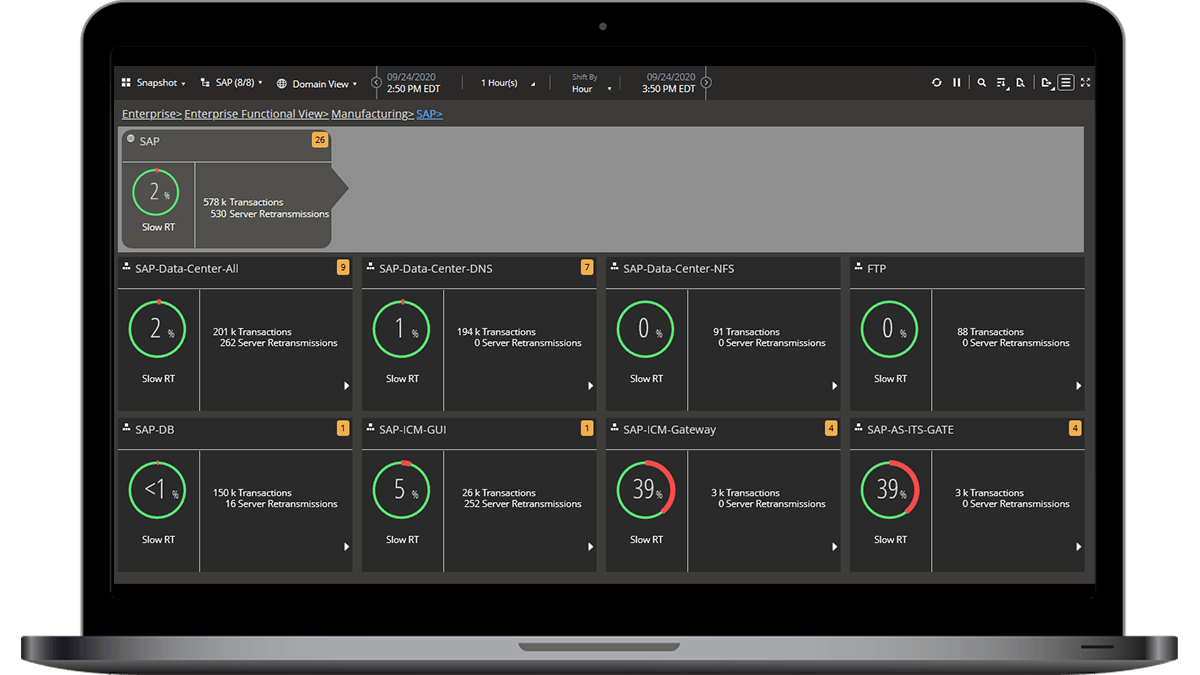
Task: Toggle pause on live updates
Action: pos(957,83)
